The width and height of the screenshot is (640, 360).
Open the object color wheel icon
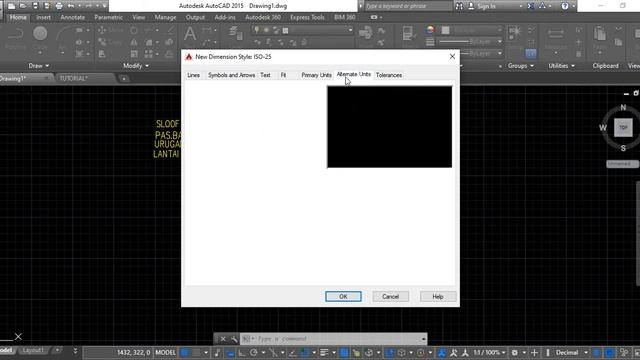point(430,30)
